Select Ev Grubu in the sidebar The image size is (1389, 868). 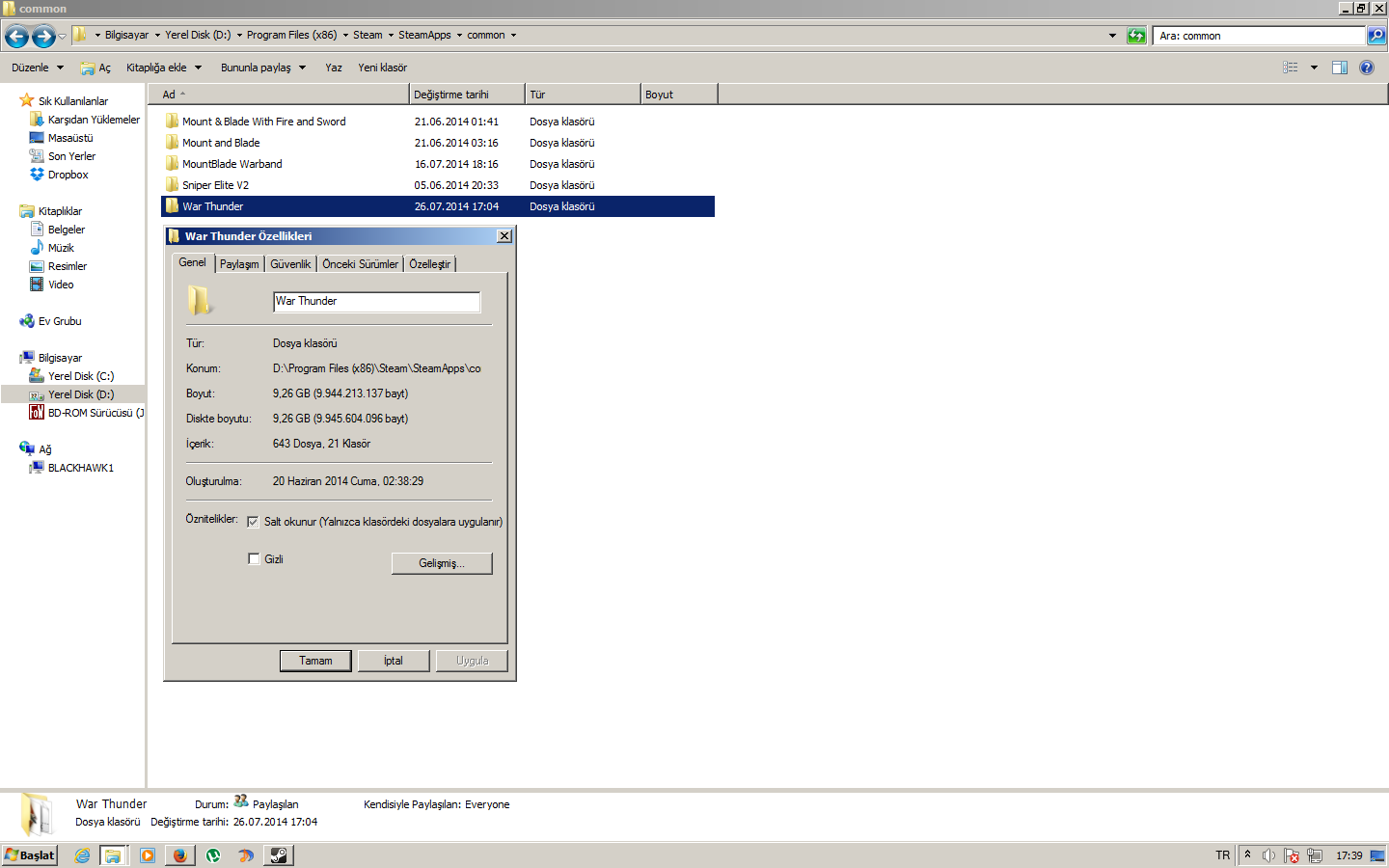click(60, 321)
